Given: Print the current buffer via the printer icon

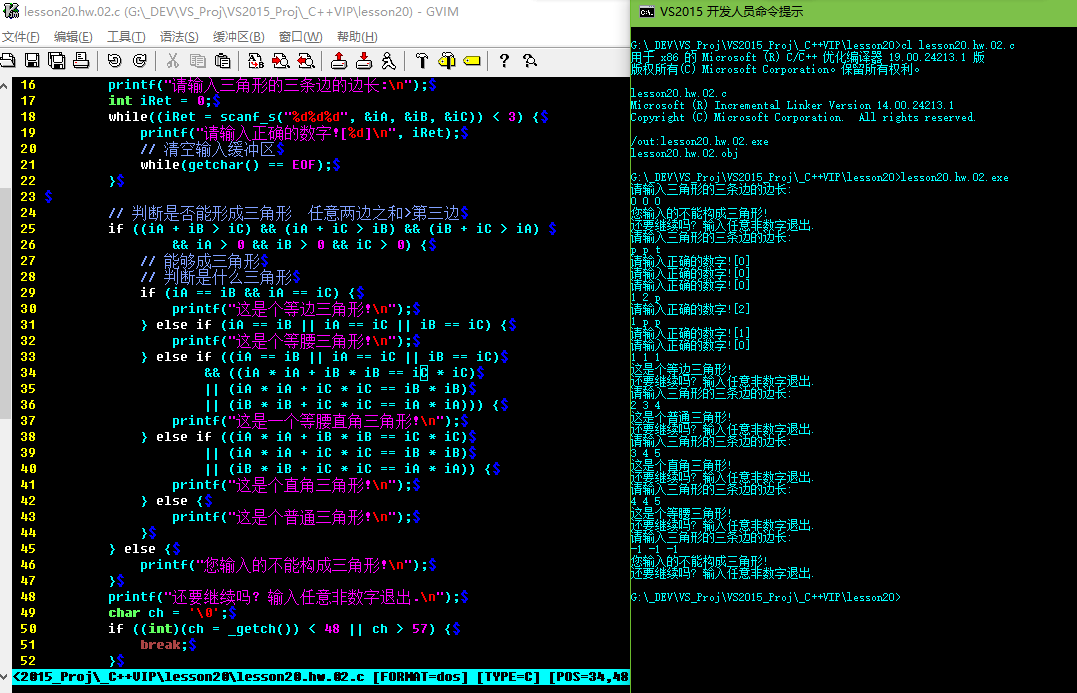Looking at the screenshot, I should pyautogui.click(x=81, y=61).
